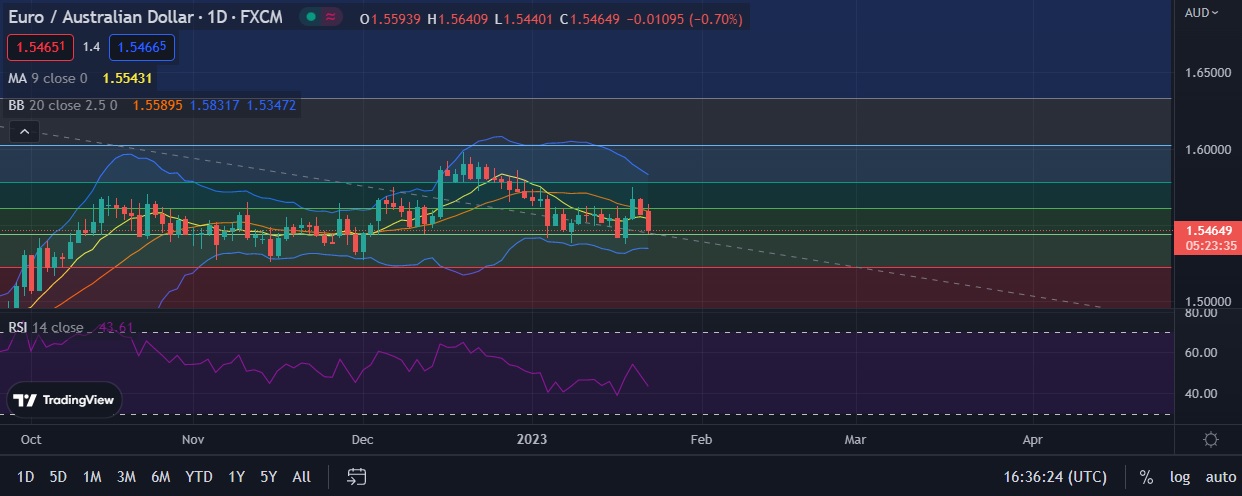Click the blue buy price 1.54665 button
The image size is (1242, 496).
[x=142, y=47]
